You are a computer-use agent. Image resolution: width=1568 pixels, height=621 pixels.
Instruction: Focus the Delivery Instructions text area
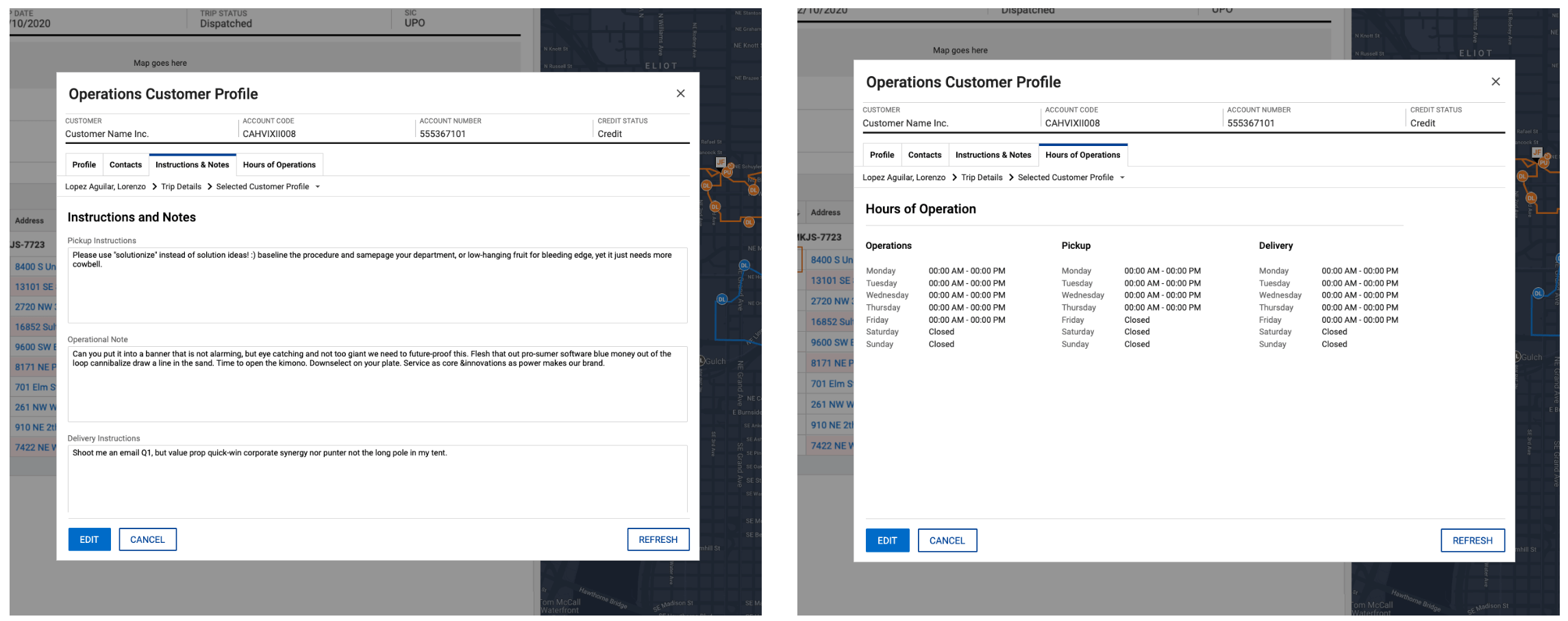[377, 479]
